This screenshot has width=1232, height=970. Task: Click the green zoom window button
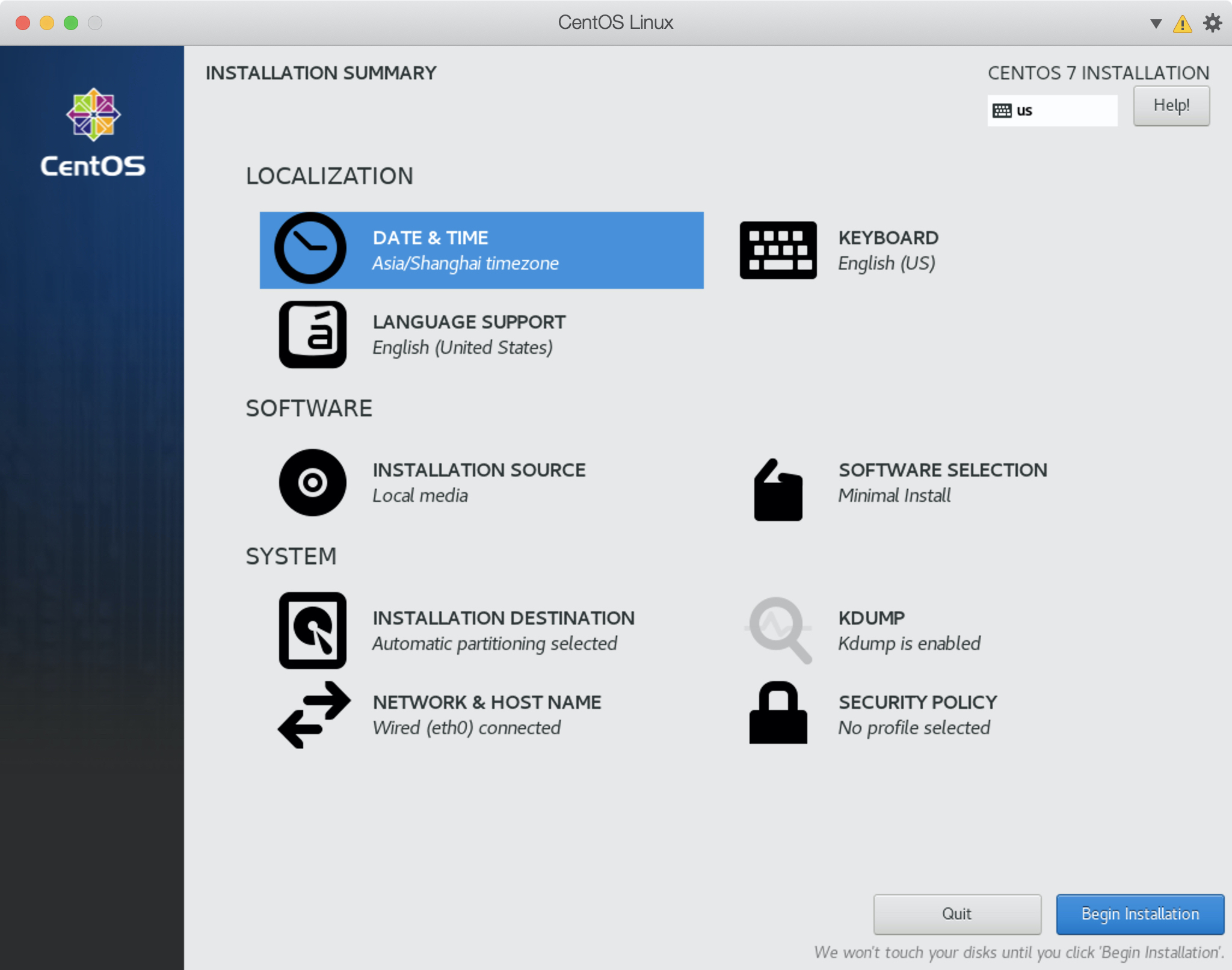coord(71,23)
